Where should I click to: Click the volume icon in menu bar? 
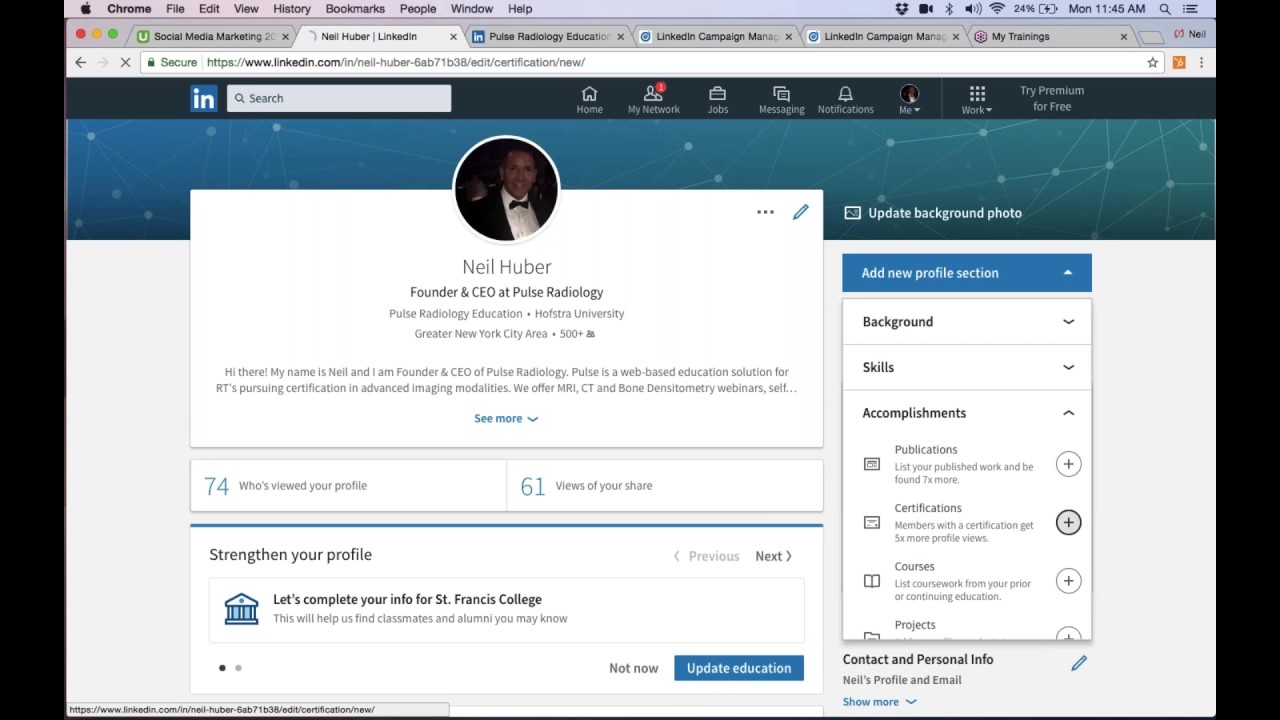[x=972, y=9]
